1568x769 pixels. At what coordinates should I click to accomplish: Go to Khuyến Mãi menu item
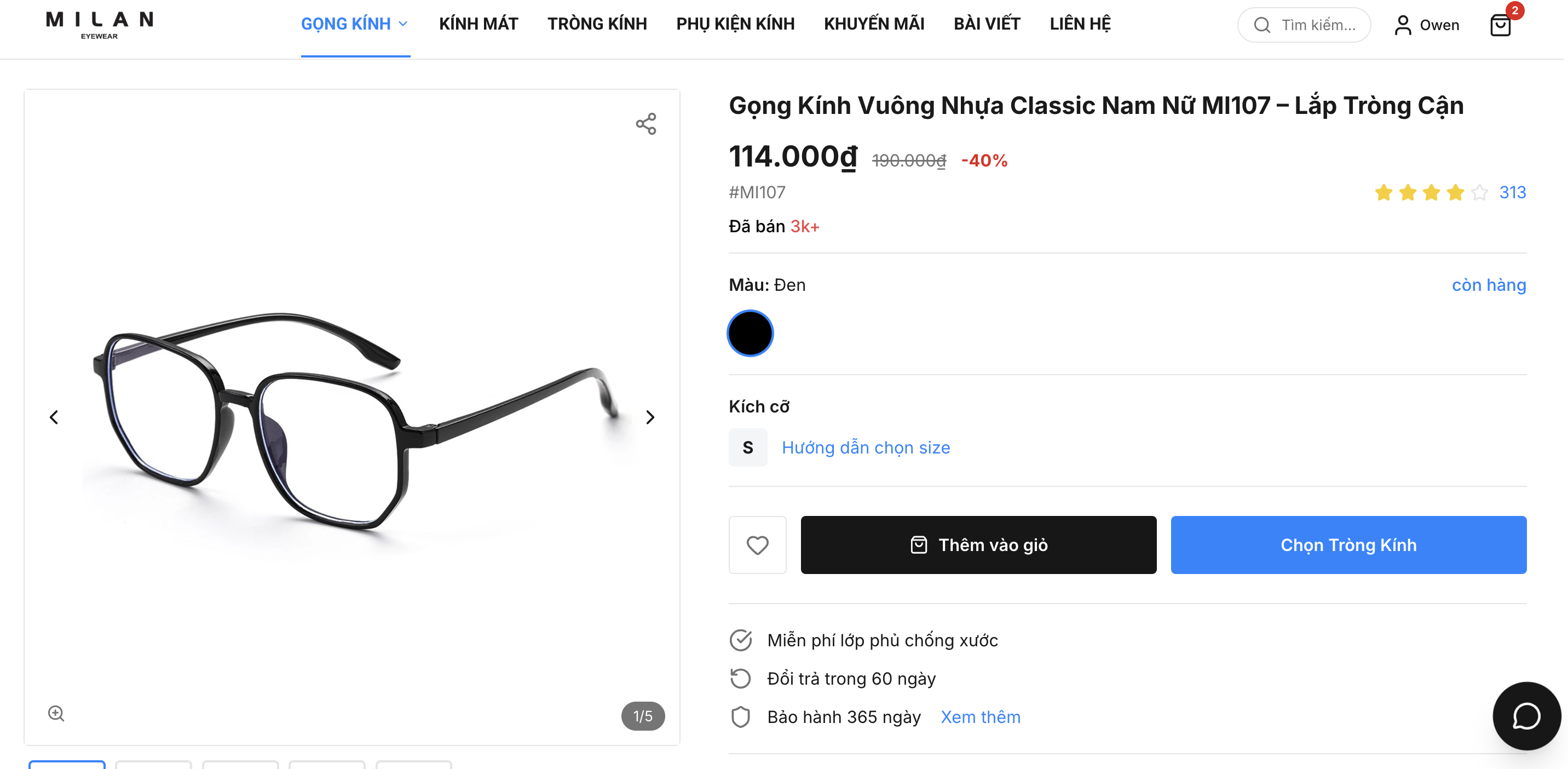pyautogui.click(x=873, y=24)
